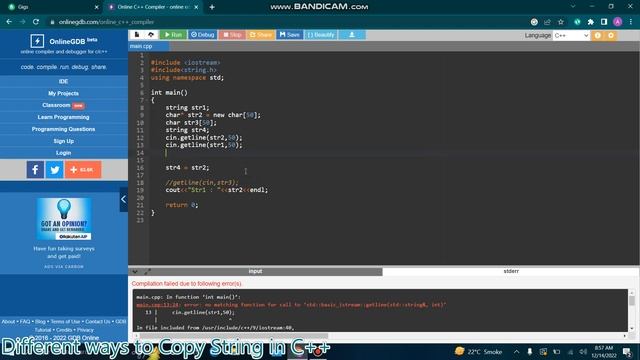Viewport: 640px width, 360px height.
Task: Open the editor settings gear icon
Action: (x=611, y=36)
